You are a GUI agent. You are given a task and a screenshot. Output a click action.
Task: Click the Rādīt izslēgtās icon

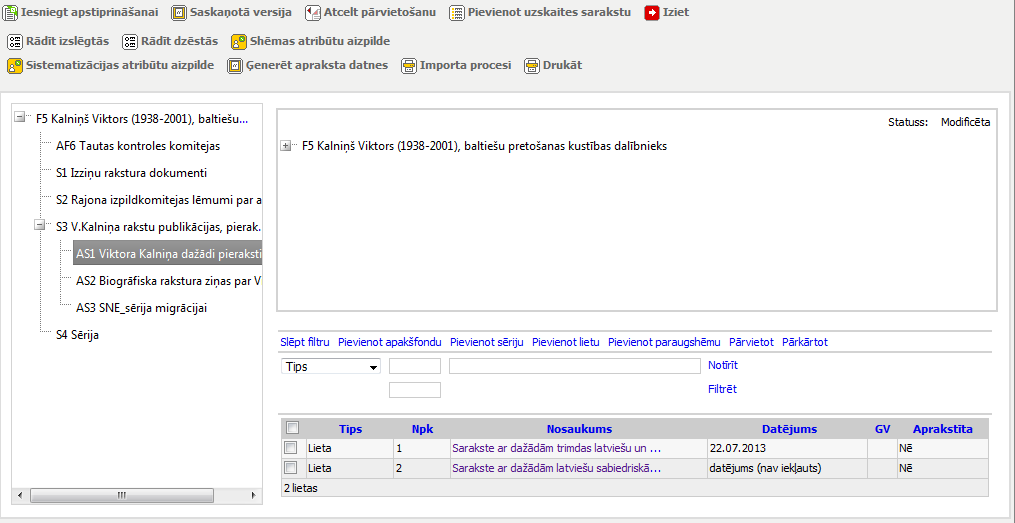click(x=14, y=42)
